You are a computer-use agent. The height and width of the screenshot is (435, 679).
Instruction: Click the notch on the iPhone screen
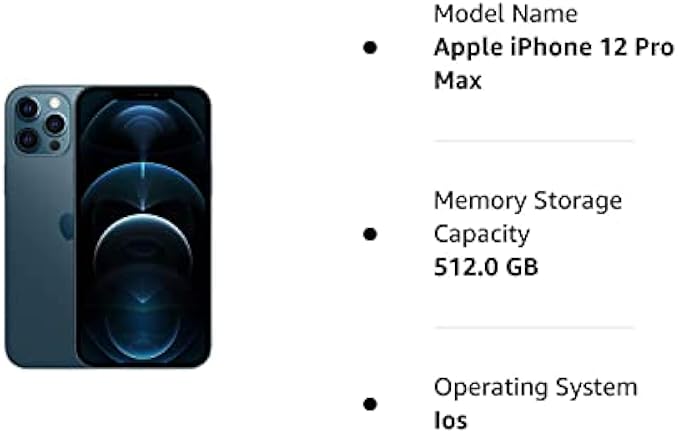144,94
